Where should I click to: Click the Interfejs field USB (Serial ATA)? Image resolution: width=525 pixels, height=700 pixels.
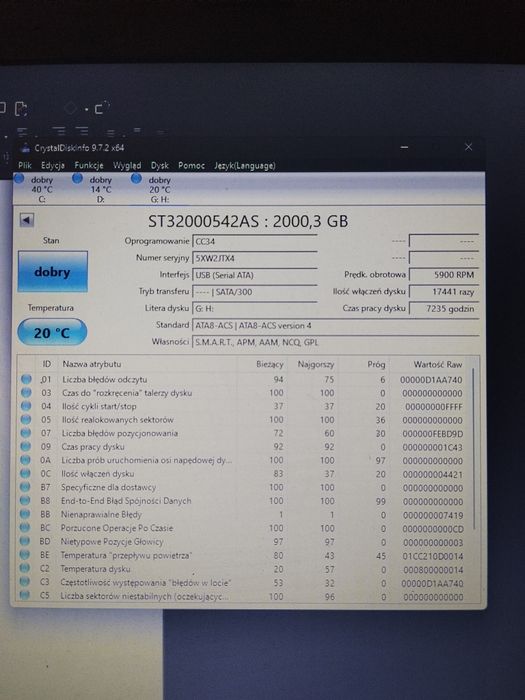point(254,275)
